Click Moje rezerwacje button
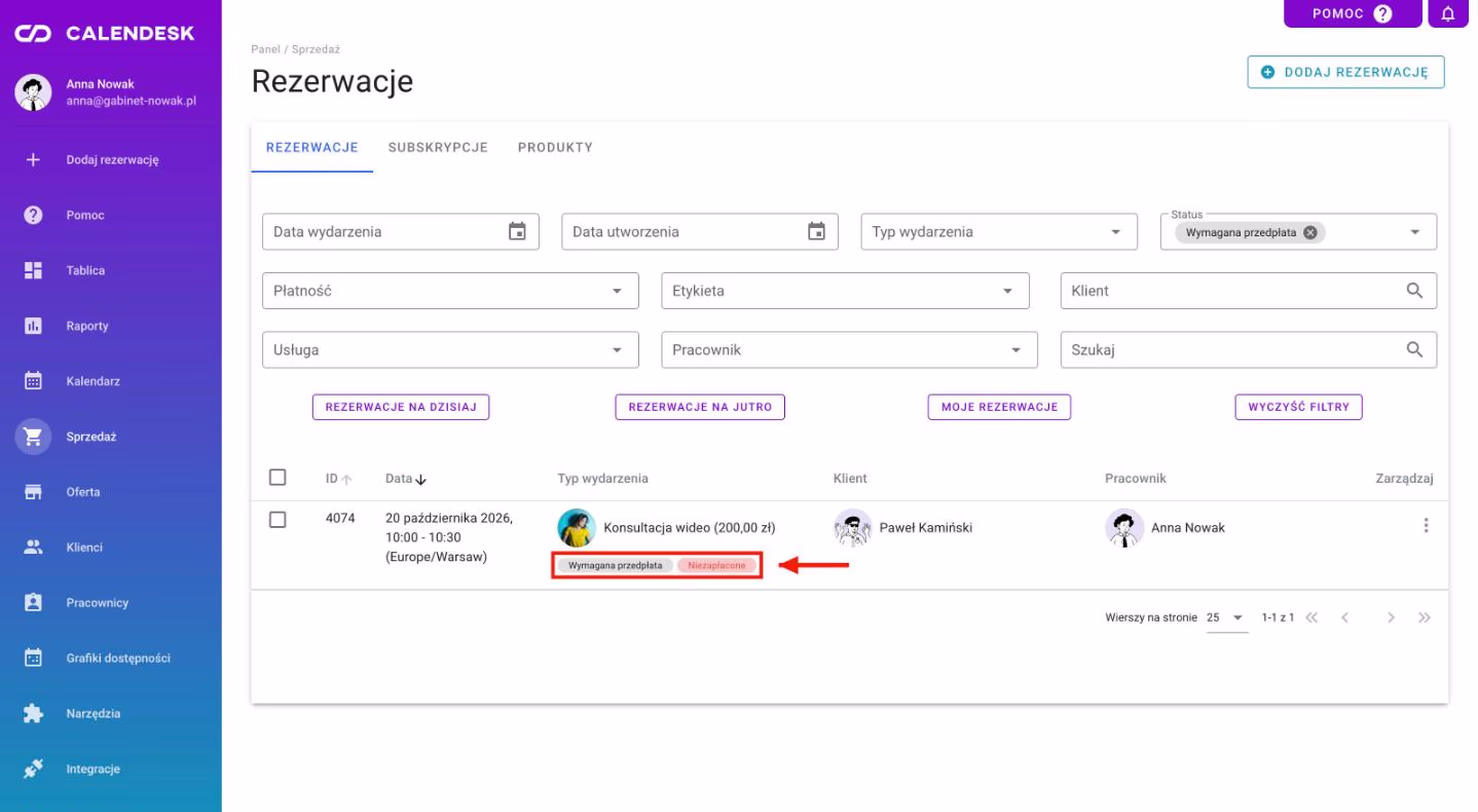Viewport: 1478px width, 812px height. (1000, 407)
